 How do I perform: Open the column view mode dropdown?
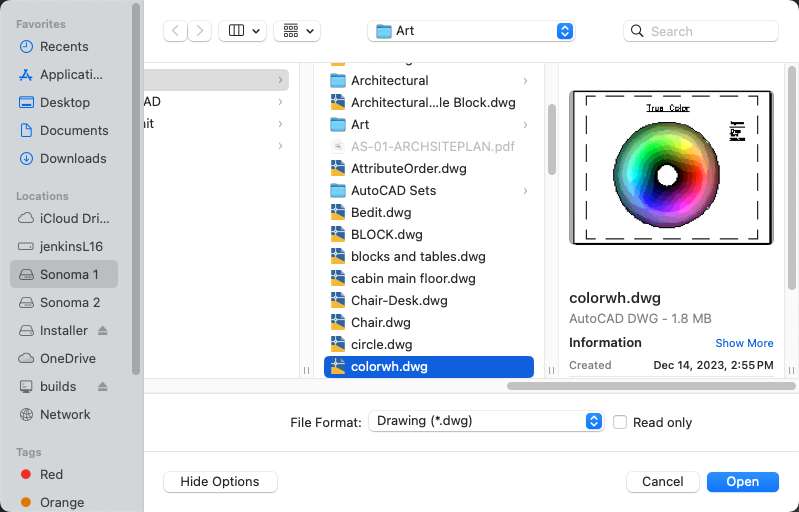click(242, 31)
